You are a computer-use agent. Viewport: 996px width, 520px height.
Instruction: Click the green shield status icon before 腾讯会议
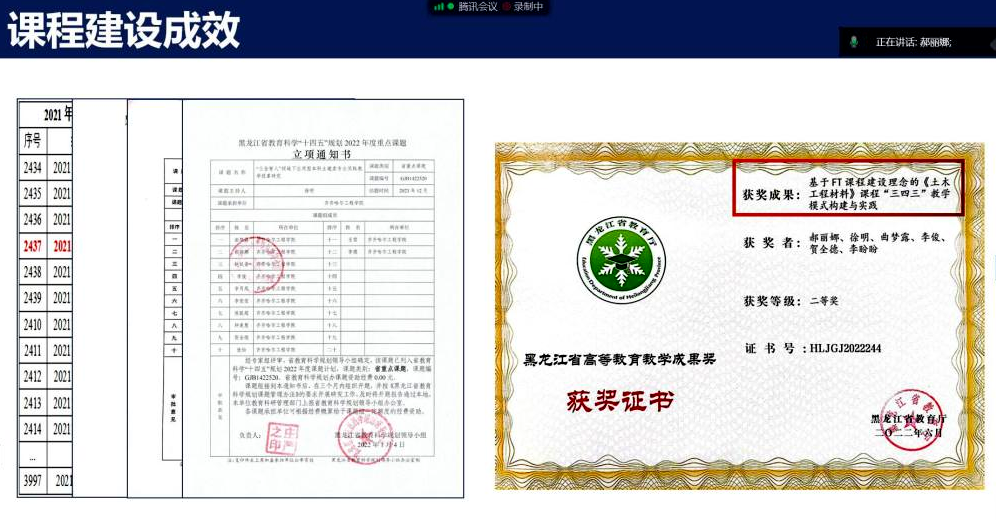pos(451,7)
